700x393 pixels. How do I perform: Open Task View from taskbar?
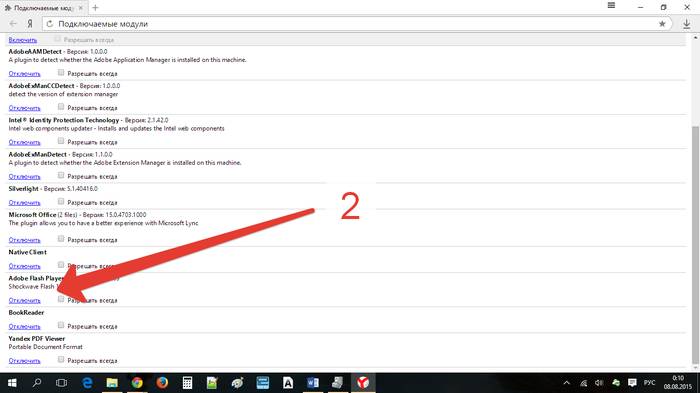pos(62,383)
